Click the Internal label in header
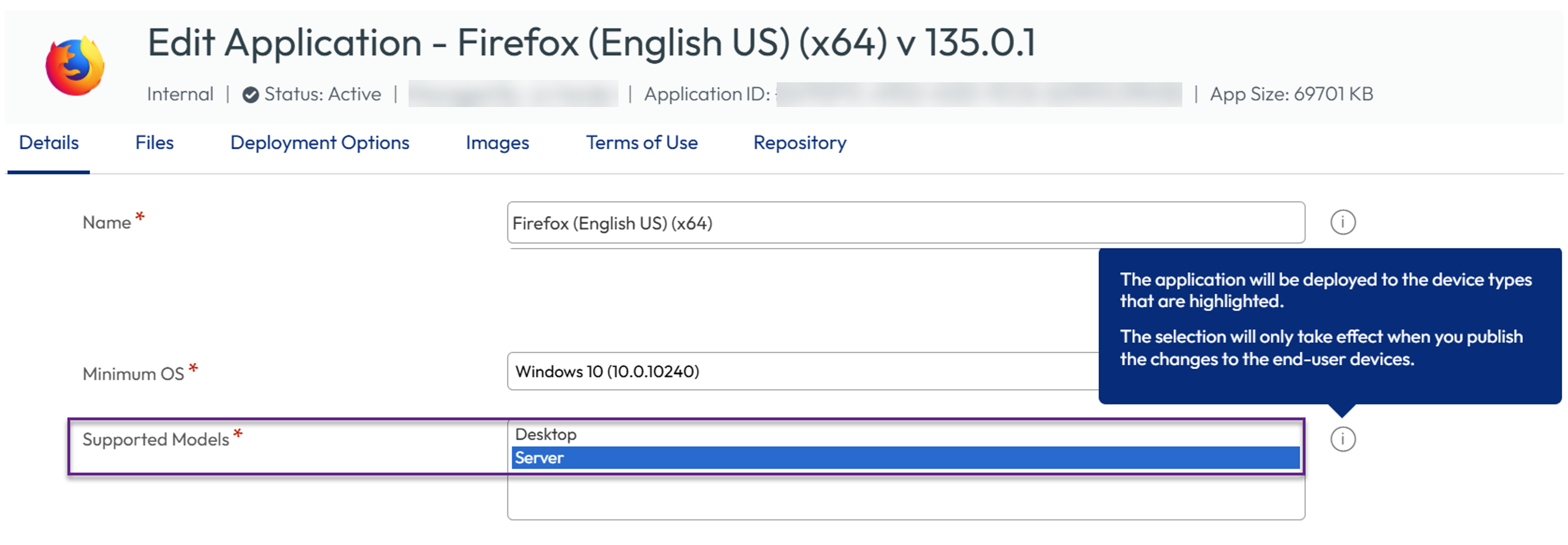The image size is (1568, 545). pyautogui.click(x=180, y=95)
